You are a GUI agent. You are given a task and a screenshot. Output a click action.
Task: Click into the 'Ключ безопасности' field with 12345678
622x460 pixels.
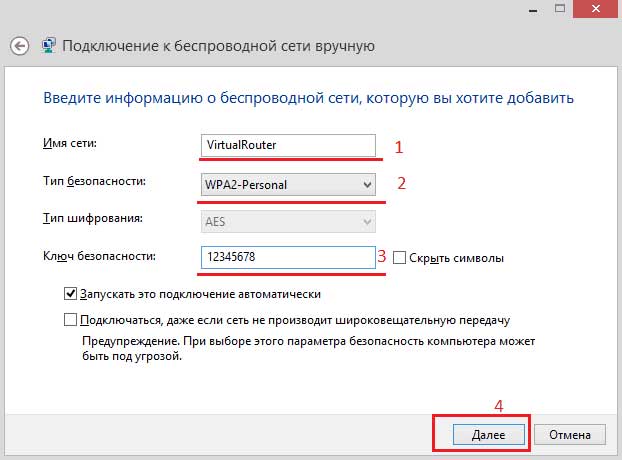point(286,258)
